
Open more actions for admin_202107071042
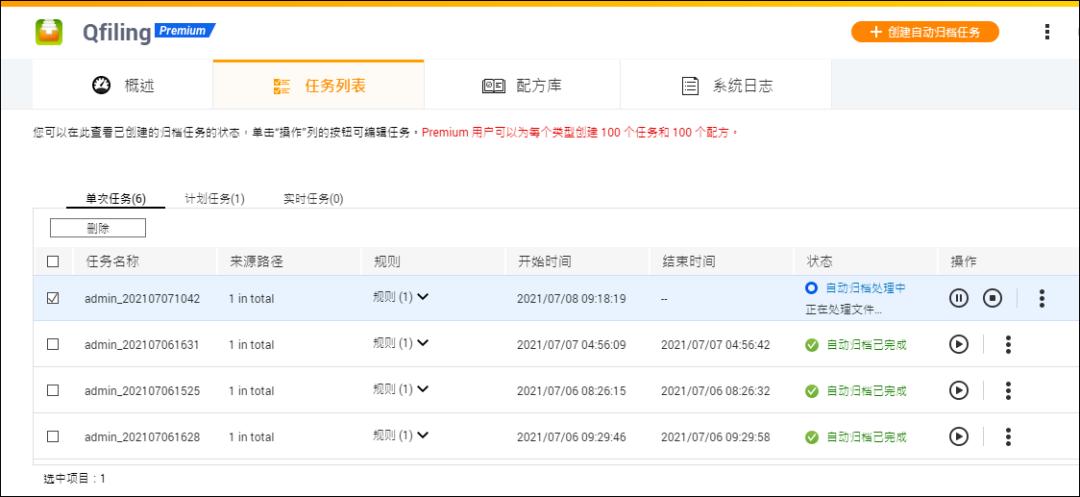click(1041, 298)
